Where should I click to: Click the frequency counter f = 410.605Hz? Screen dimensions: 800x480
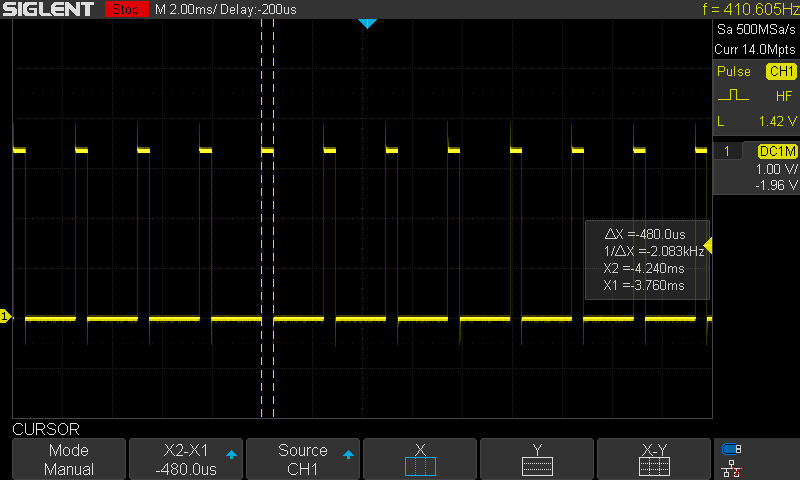point(751,9)
